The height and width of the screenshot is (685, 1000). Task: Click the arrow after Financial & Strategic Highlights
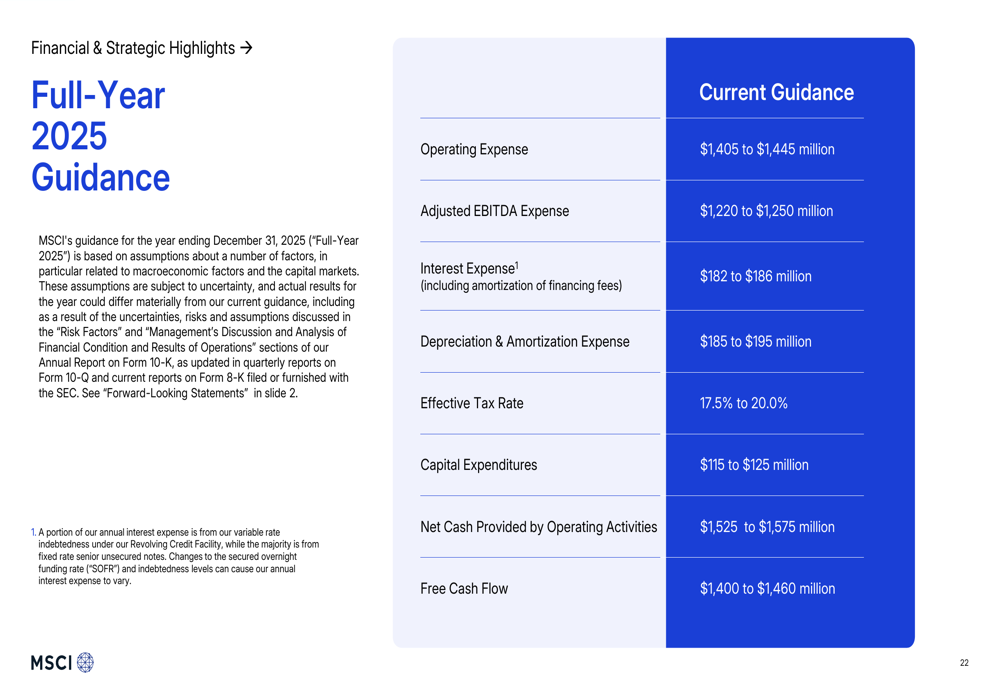[x=246, y=48]
